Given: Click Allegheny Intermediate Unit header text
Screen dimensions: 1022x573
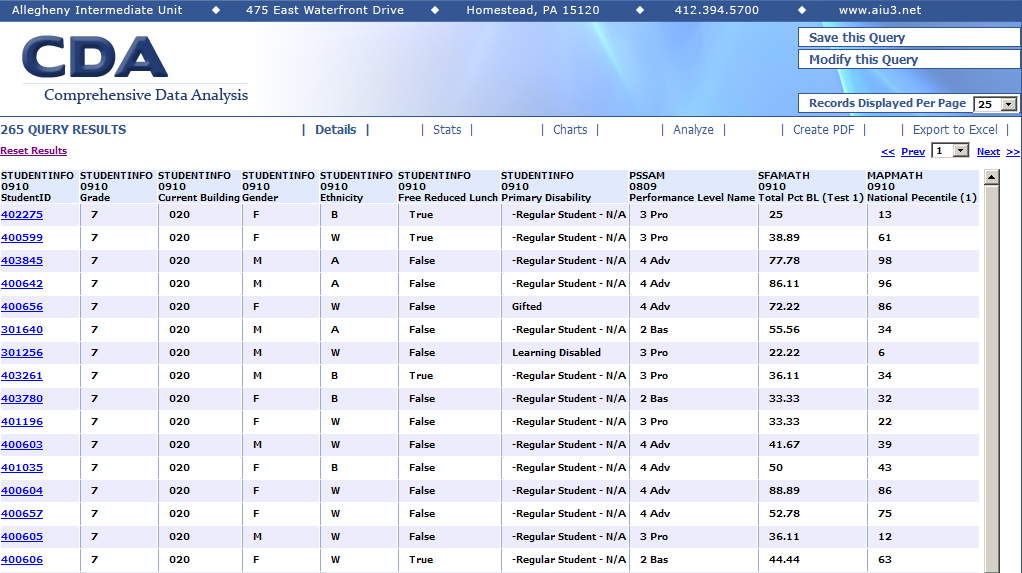Looking at the screenshot, I should click(x=97, y=10).
